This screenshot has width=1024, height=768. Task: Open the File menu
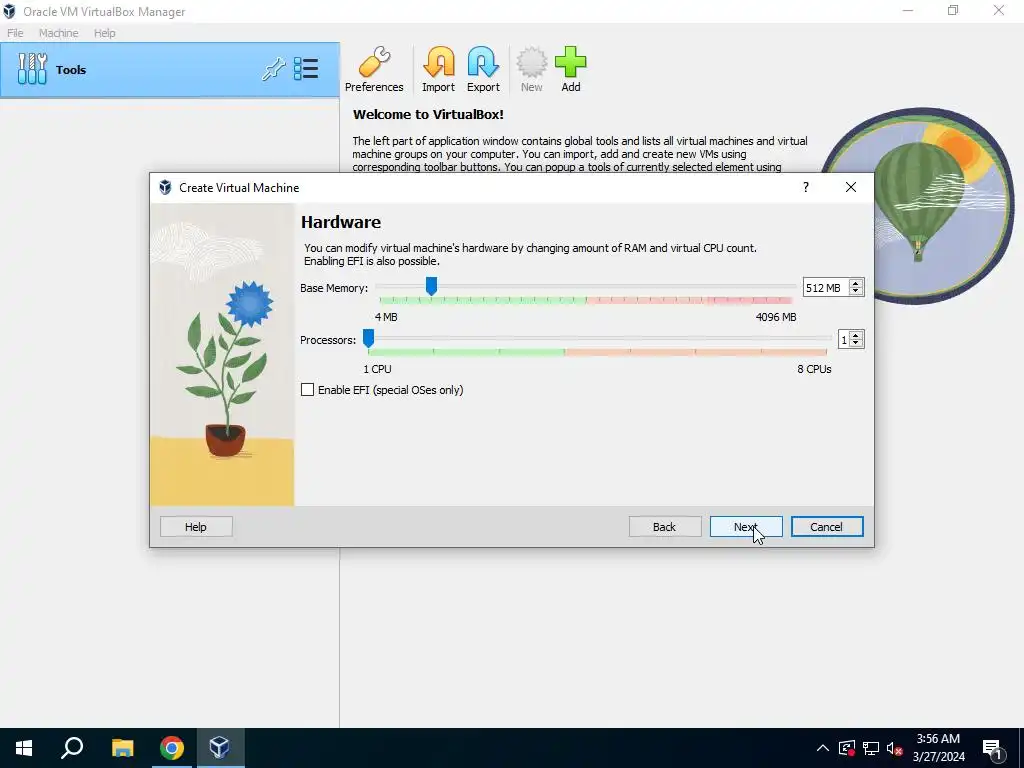coord(15,33)
